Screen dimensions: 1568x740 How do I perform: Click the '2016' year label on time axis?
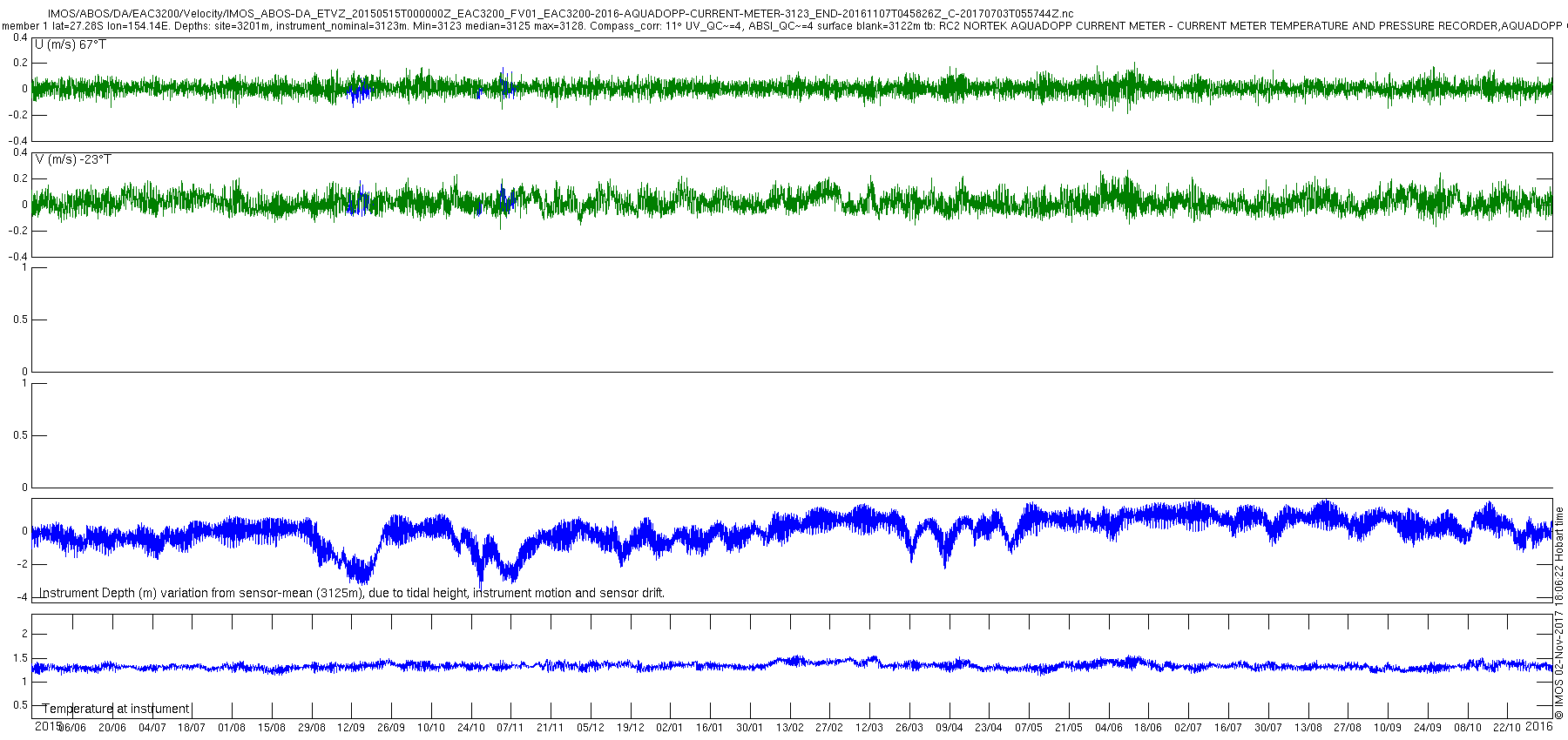coord(1539,726)
